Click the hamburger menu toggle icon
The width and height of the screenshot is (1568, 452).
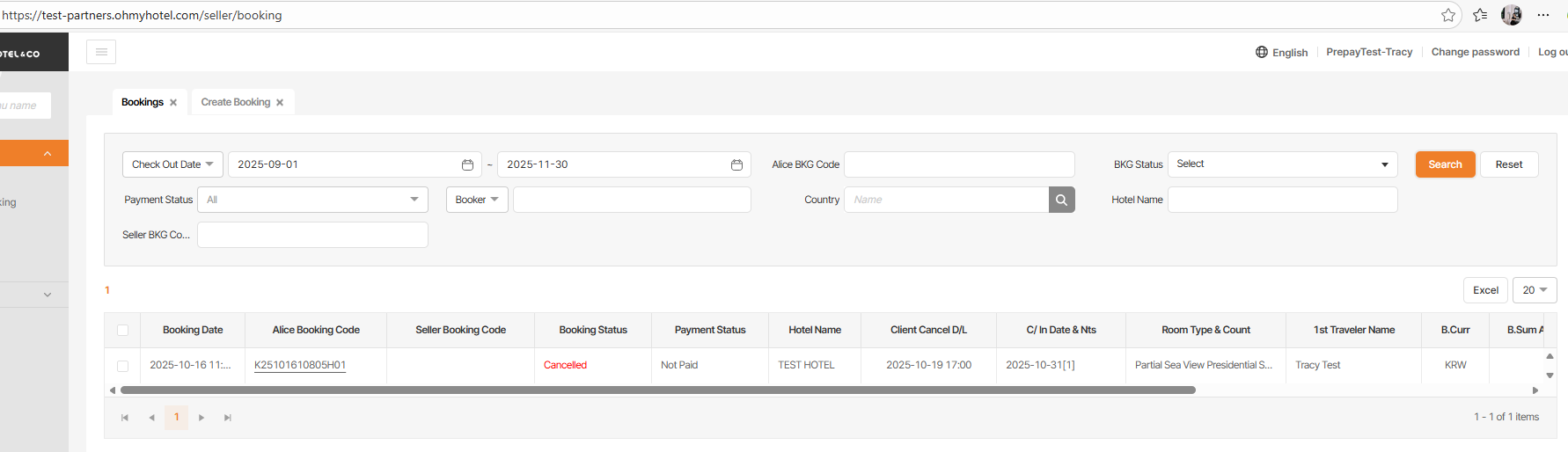(101, 52)
